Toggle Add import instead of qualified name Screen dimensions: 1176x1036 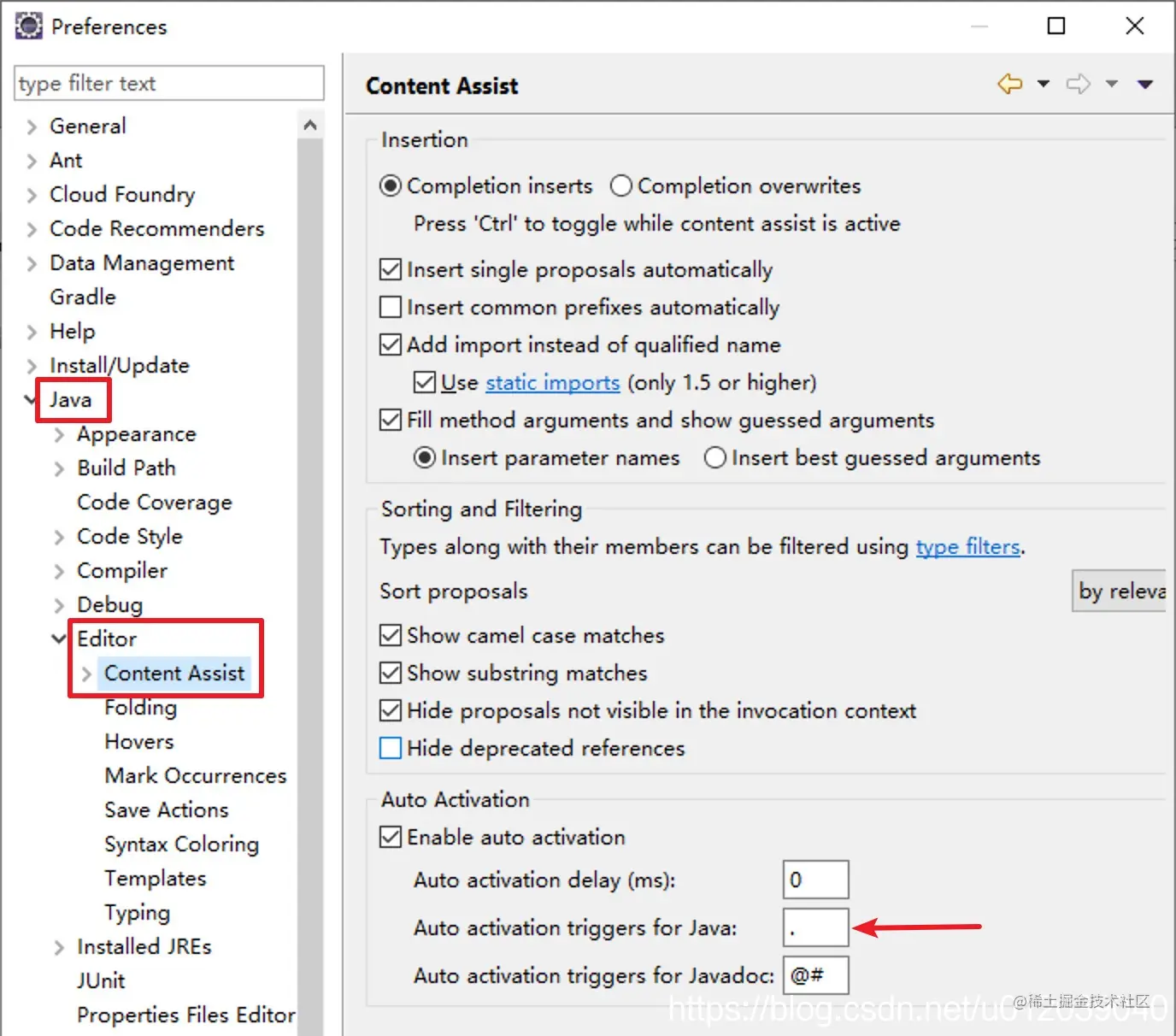click(391, 344)
